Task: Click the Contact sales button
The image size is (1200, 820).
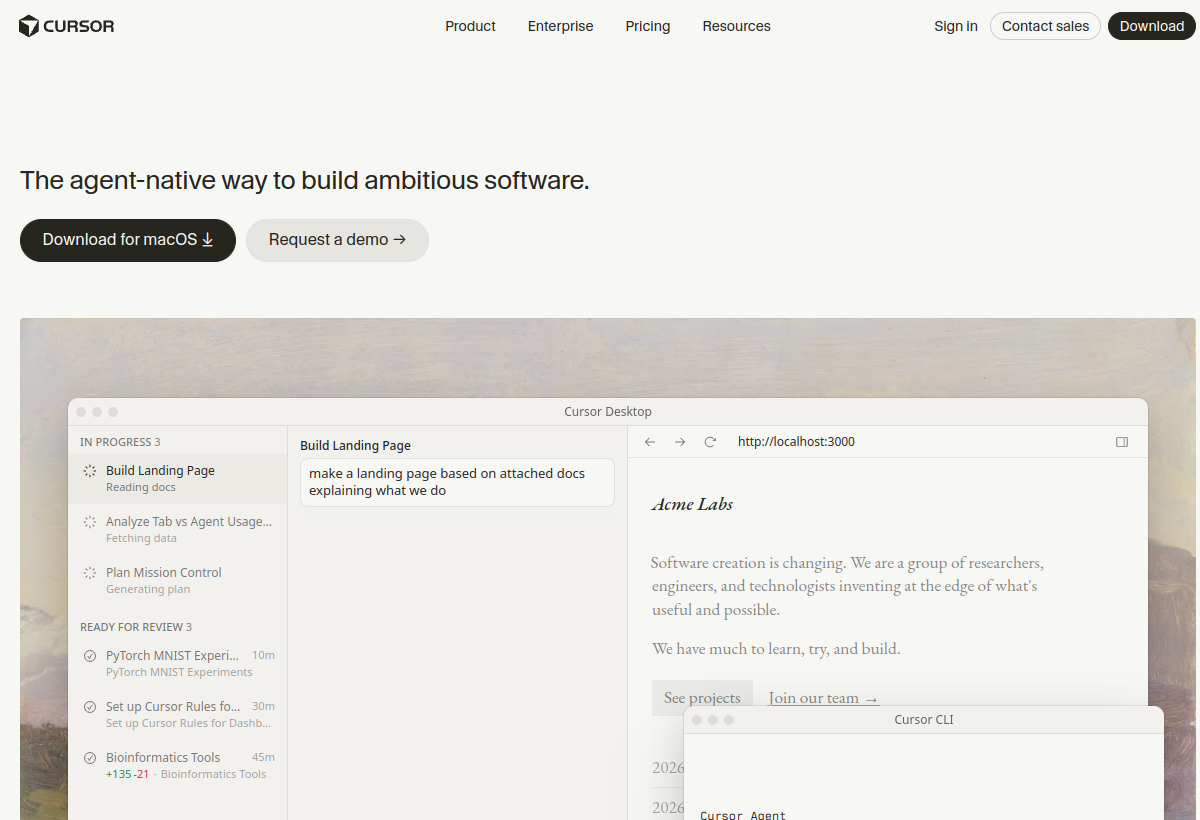Action: [x=1045, y=26]
